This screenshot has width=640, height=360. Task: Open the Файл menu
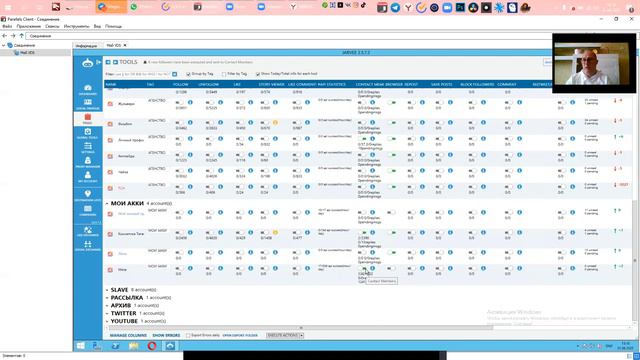coord(7,26)
